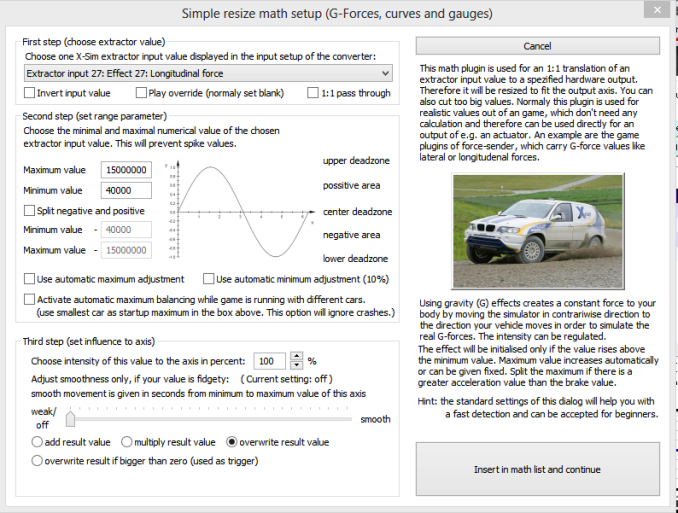Click the dialog title bar text
Viewport: 678px width, 513px height.
337,13
